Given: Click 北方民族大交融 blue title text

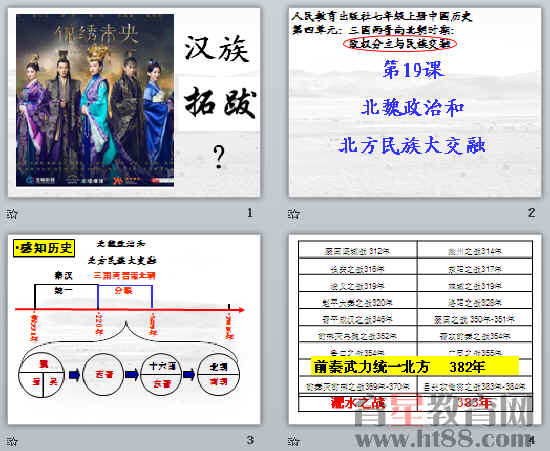Looking at the screenshot, I should tap(412, 145).
